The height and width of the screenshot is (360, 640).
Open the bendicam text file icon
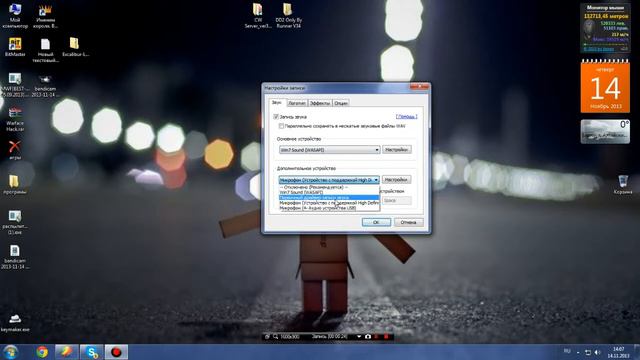(x=15, y=256)
